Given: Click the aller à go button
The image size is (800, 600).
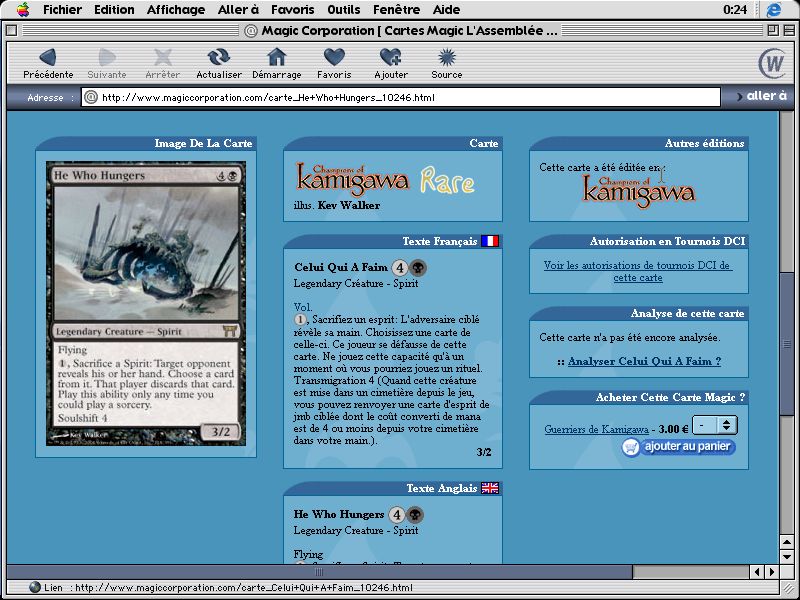Looking at the screenshot, I should coord(762,96).
